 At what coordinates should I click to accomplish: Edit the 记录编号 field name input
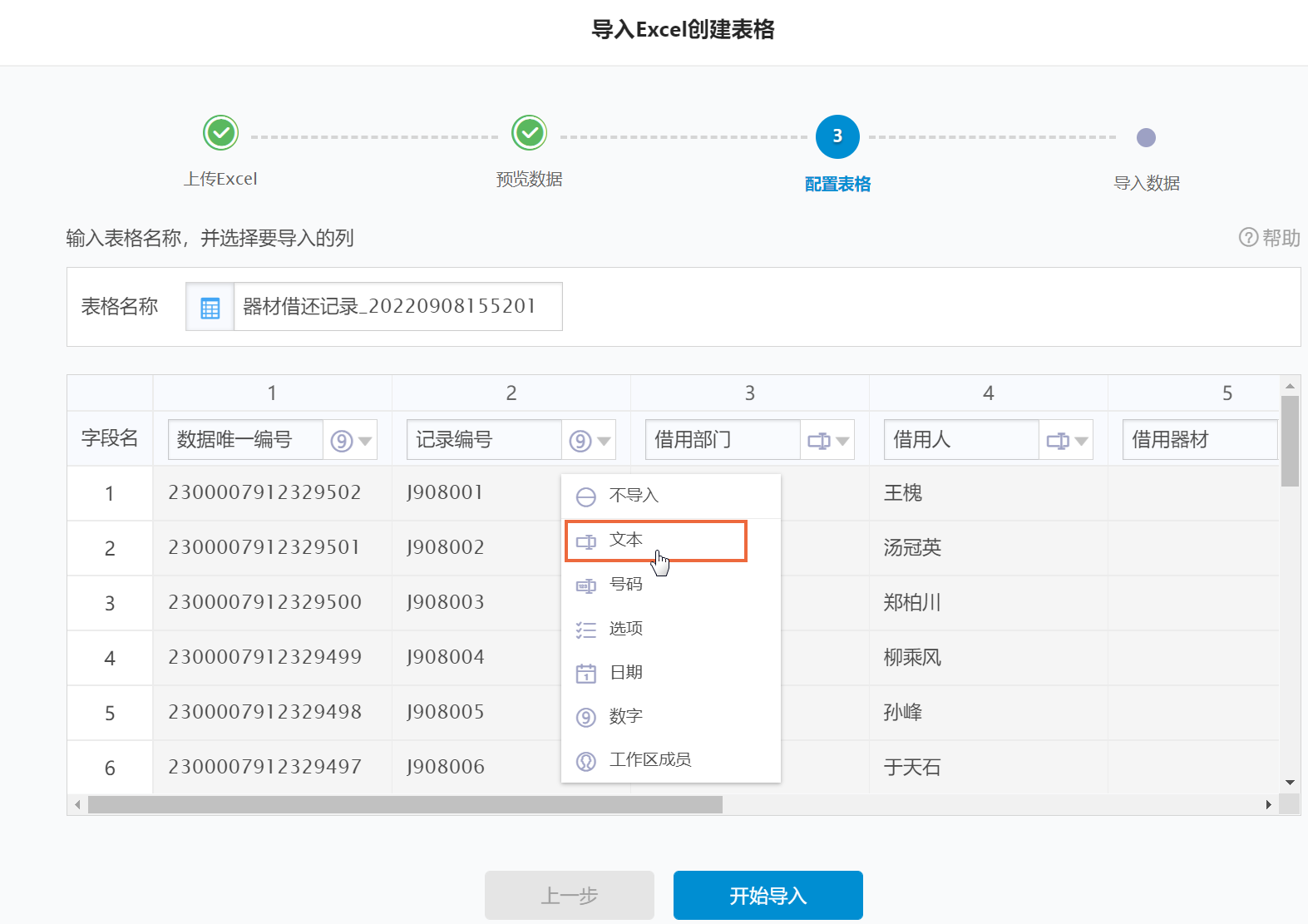(x=484, y=440)
